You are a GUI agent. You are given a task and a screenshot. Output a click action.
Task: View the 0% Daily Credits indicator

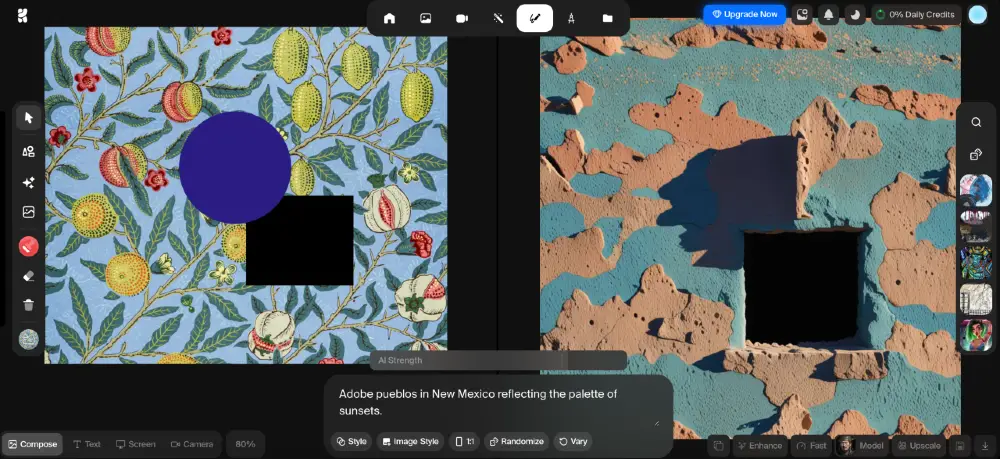[916, 15]
